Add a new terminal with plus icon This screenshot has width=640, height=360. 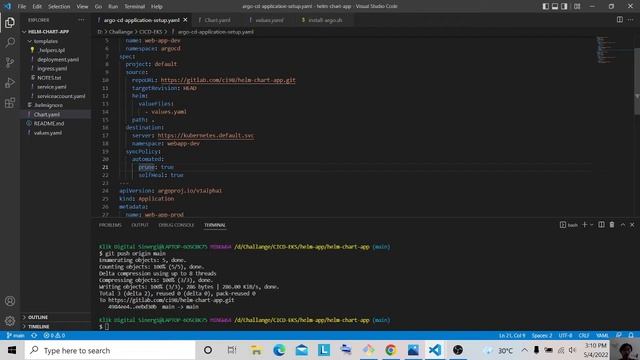click(584, 225)
